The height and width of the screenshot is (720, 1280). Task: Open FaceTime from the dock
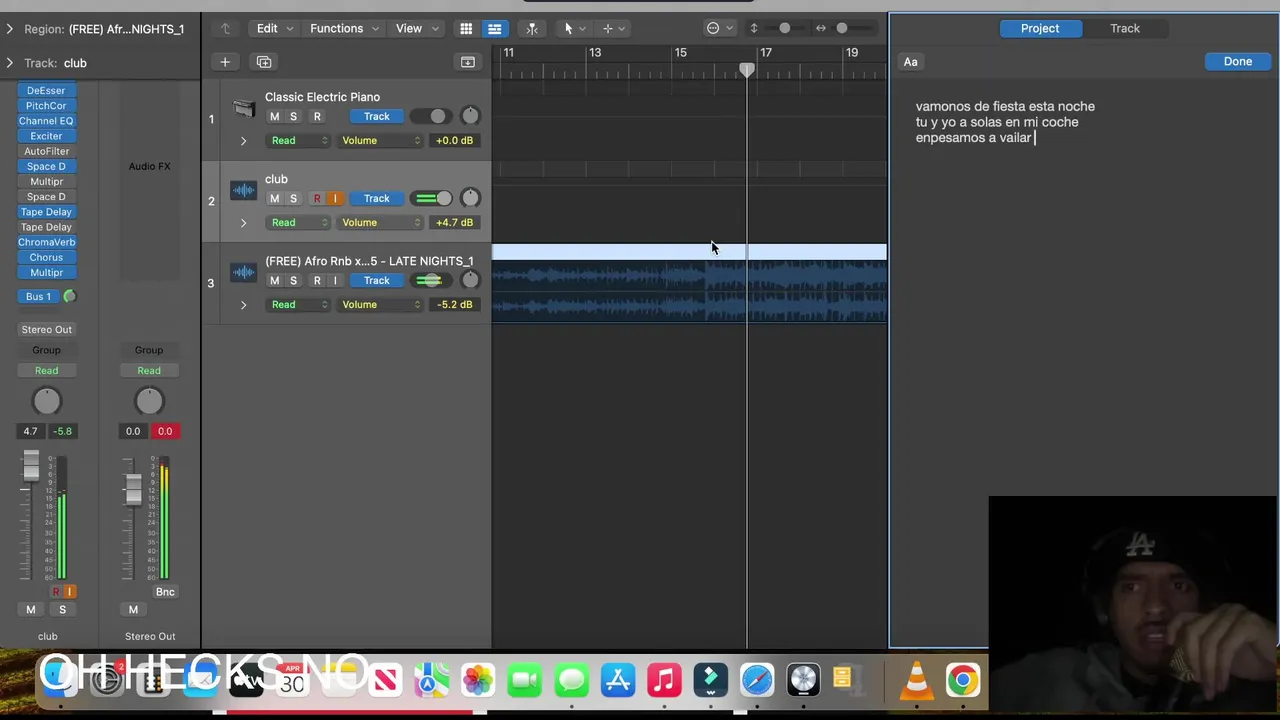525,681
